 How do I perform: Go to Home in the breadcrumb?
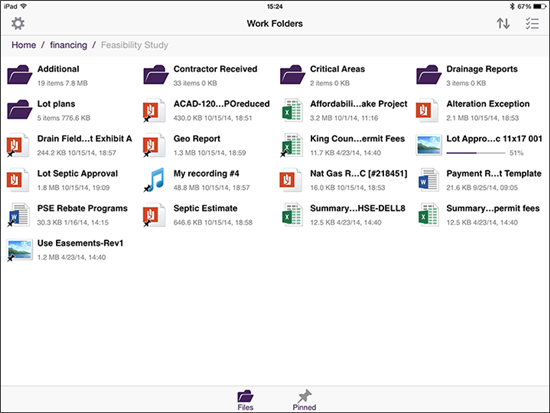pos(24,45)
